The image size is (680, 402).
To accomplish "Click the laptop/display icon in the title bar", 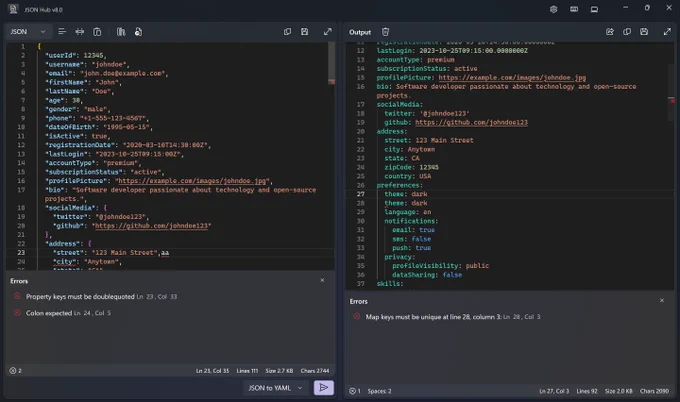I will (x=594, y=9).
